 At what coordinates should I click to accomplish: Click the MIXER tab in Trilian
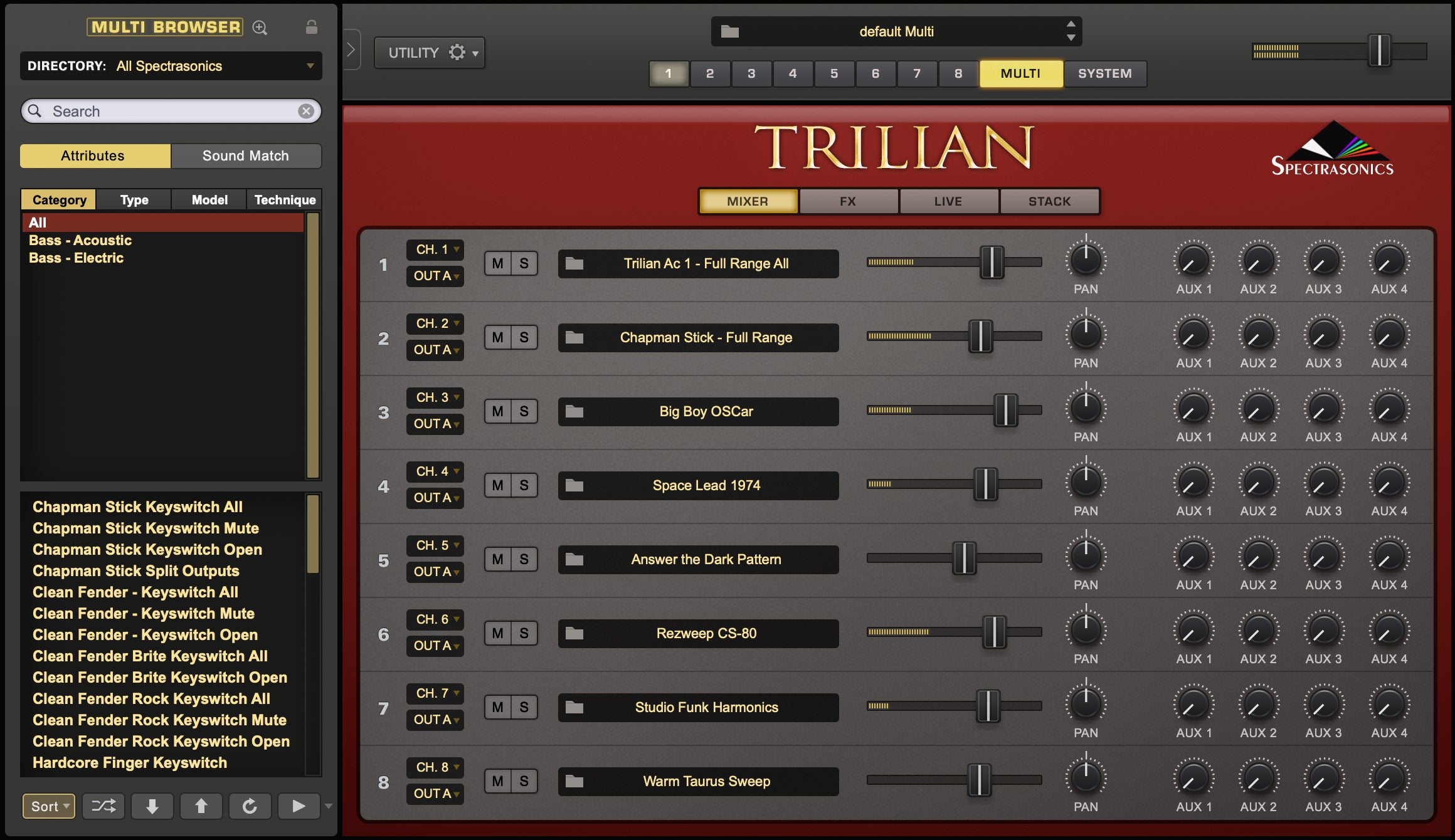click(749, 200)
